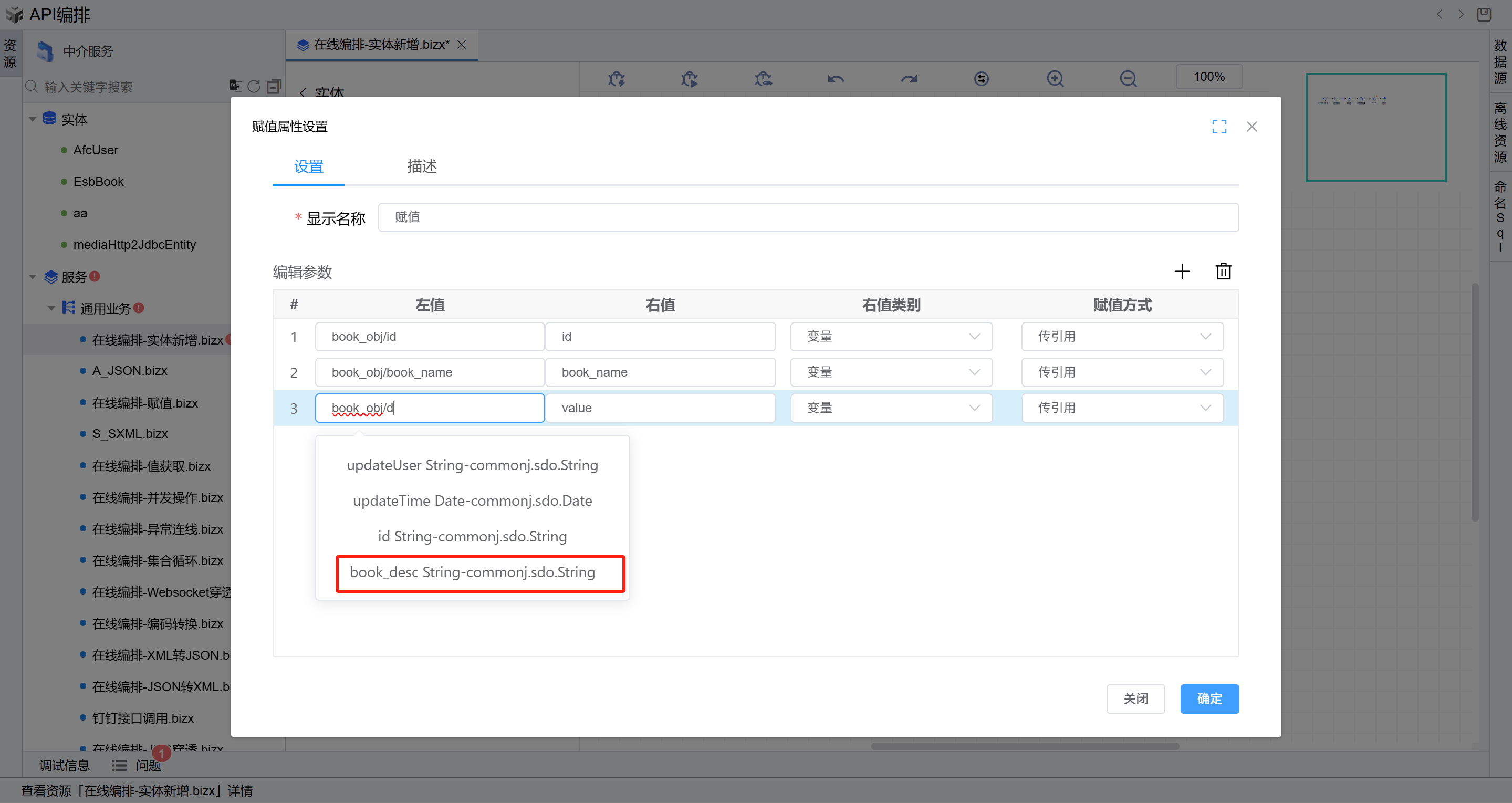Click the collapse-all icon in resource panel
This screenshot has height=803, width=1512.
click(x=274, y=87)
